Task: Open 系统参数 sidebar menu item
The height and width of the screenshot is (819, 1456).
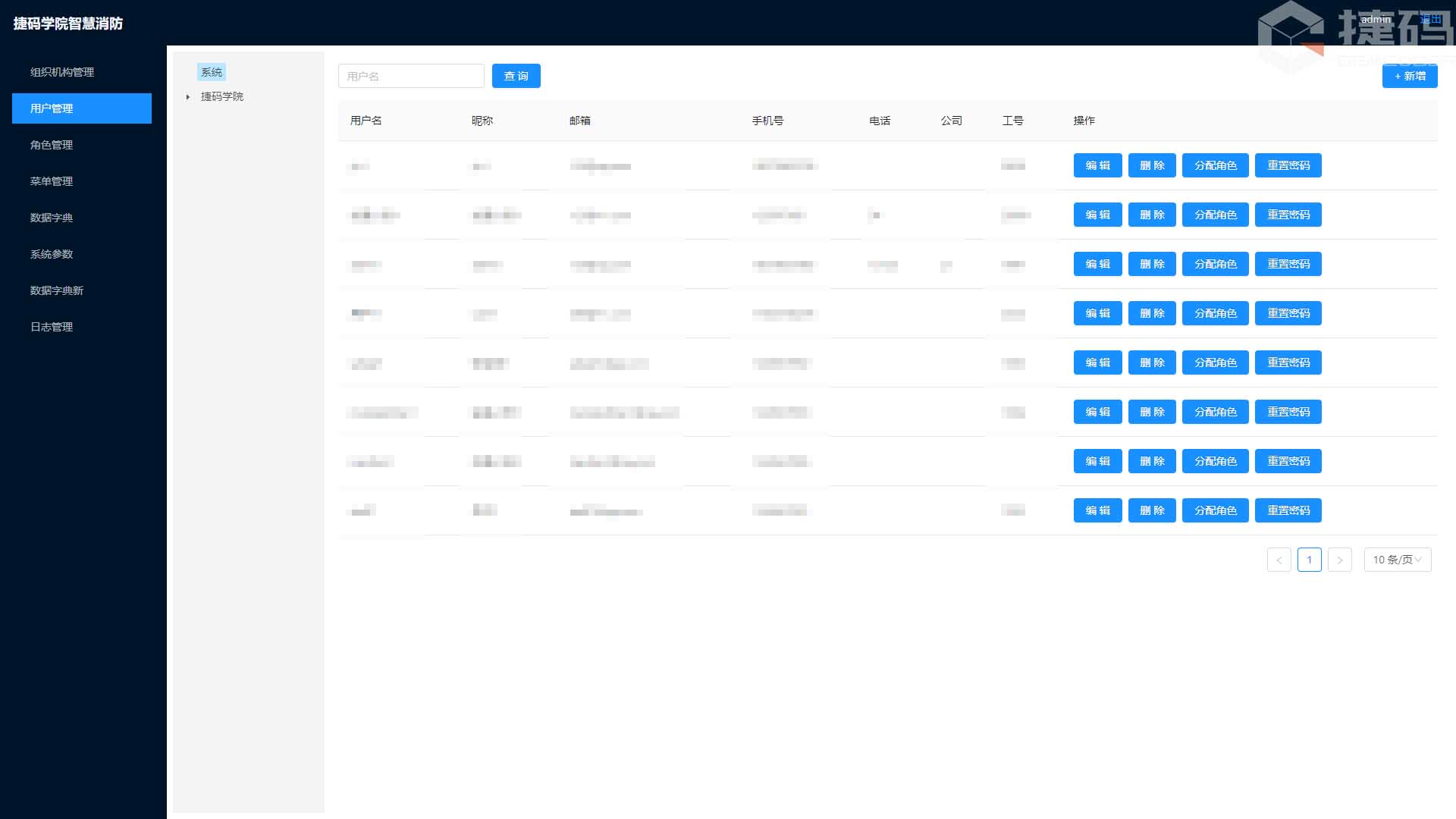Action: (52, 254)
